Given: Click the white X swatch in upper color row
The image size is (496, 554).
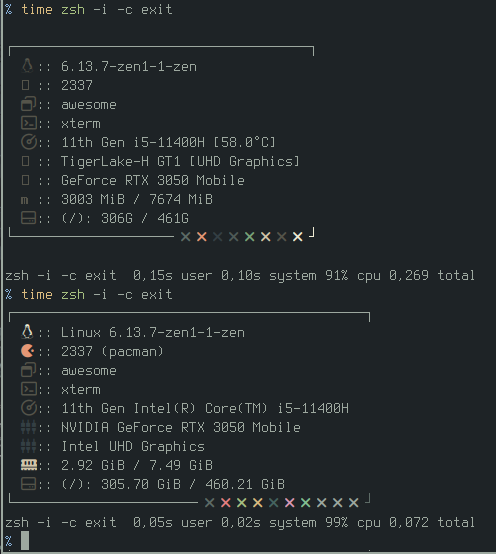Looking at the screenshot, I should point(297,237).
